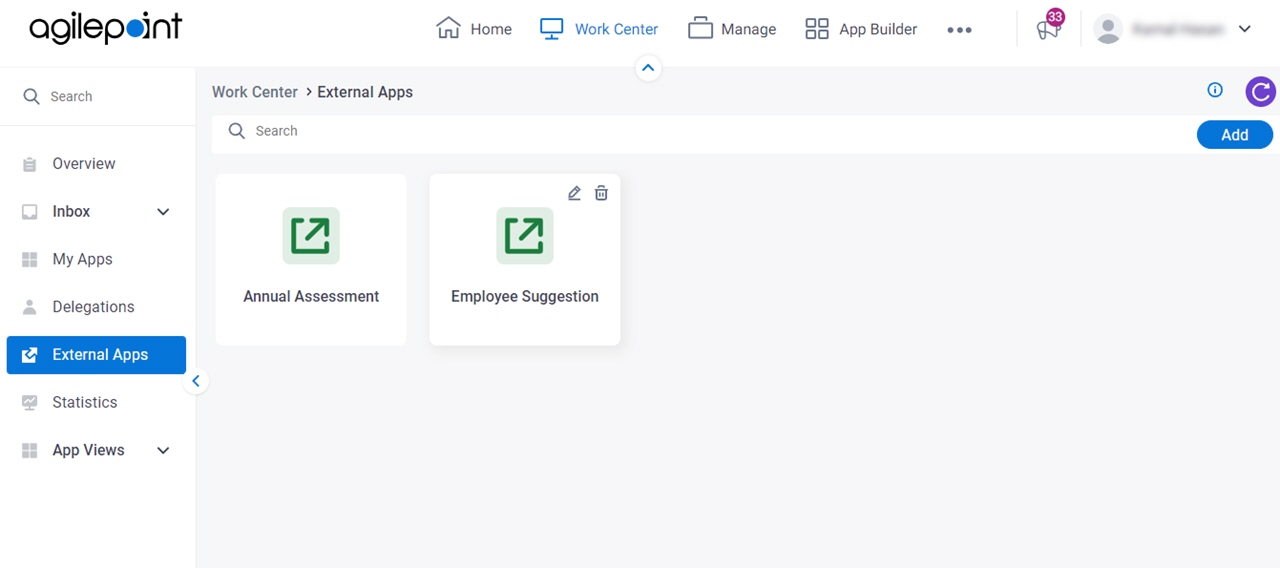Click the My Apps grid icon
The image size is (1280, 568).
pos(30,260)
